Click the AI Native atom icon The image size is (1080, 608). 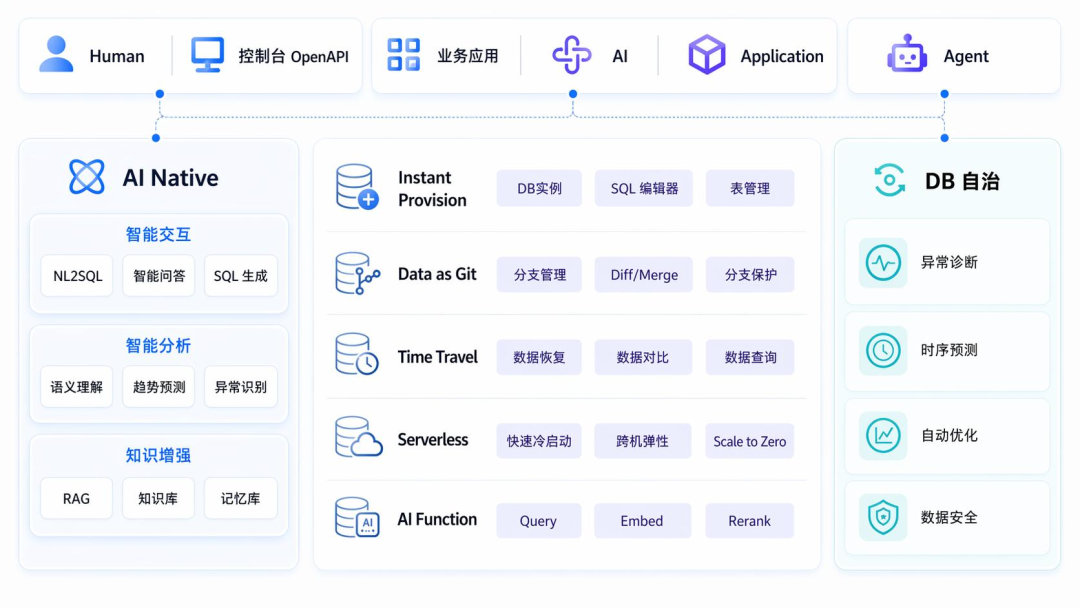(x=87, y=177)
